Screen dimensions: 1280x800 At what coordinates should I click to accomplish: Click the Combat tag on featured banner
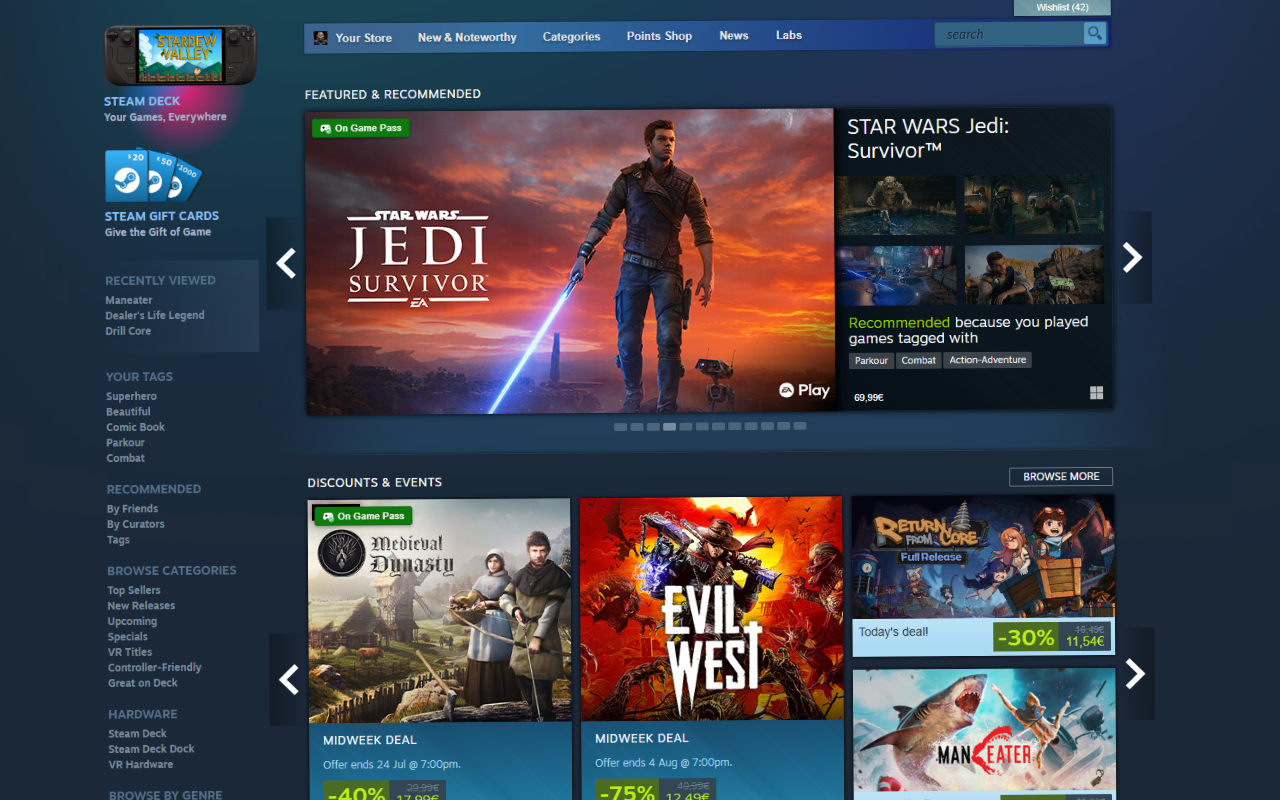click(x=918, y=360)
